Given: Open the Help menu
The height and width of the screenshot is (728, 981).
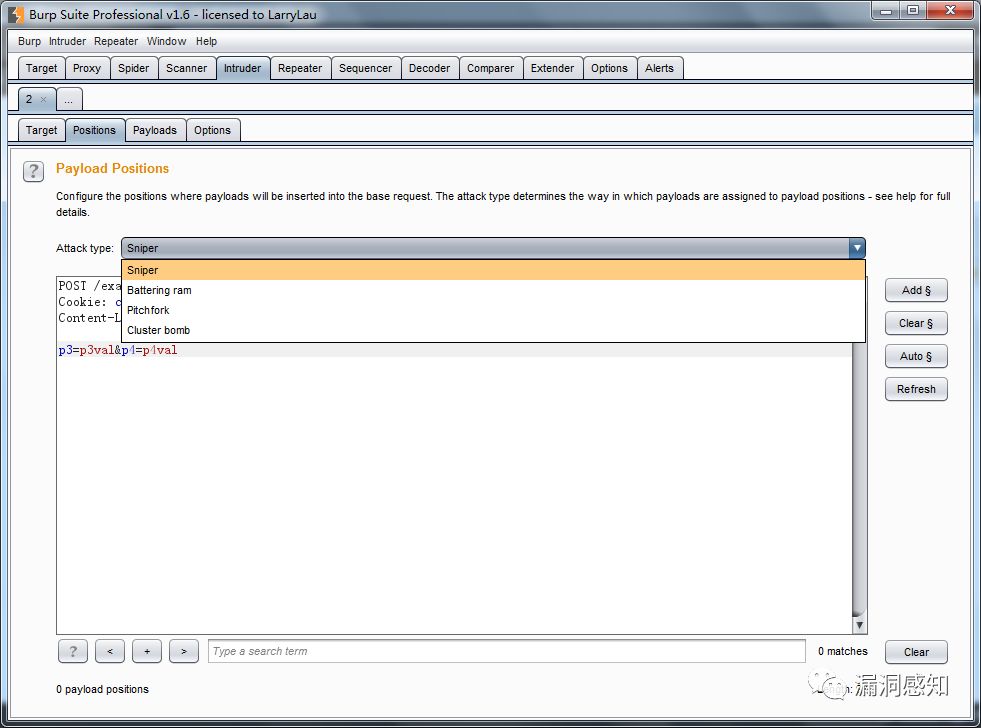Looking at the screenshot, I should [x=206, y=41].
